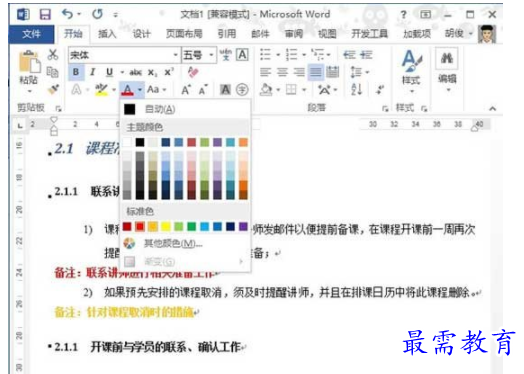Click the Styles gallery icon

pos(411,61)
